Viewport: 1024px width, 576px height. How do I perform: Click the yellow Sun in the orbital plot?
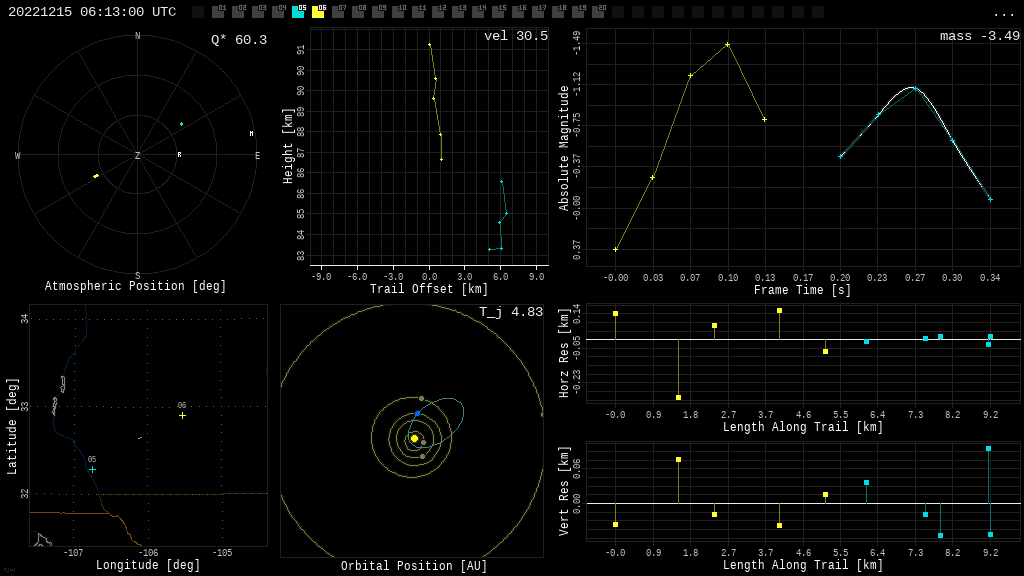[414, 438]
